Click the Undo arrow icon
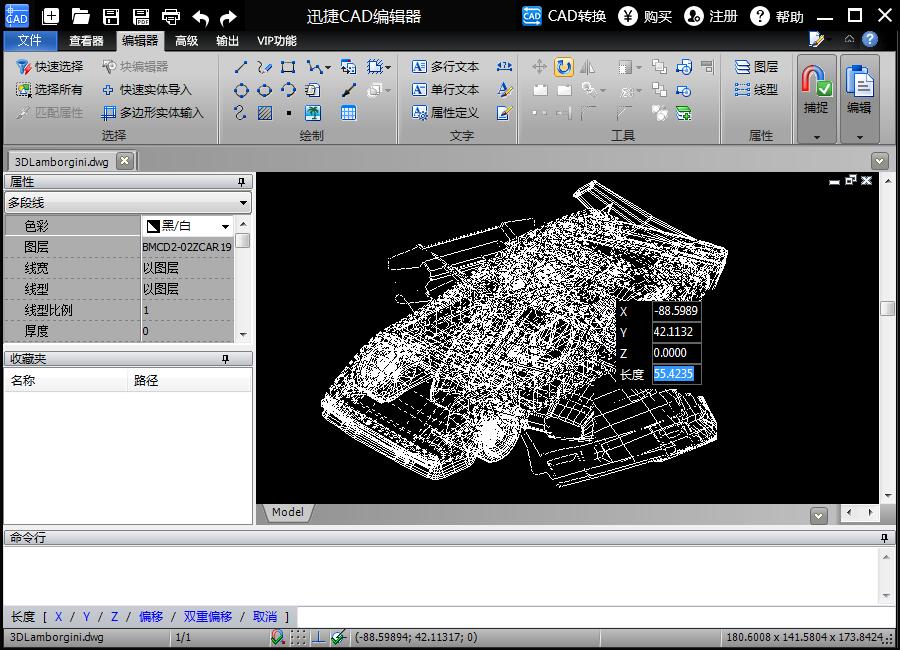900x650 pixels. [x=200, y=18]
